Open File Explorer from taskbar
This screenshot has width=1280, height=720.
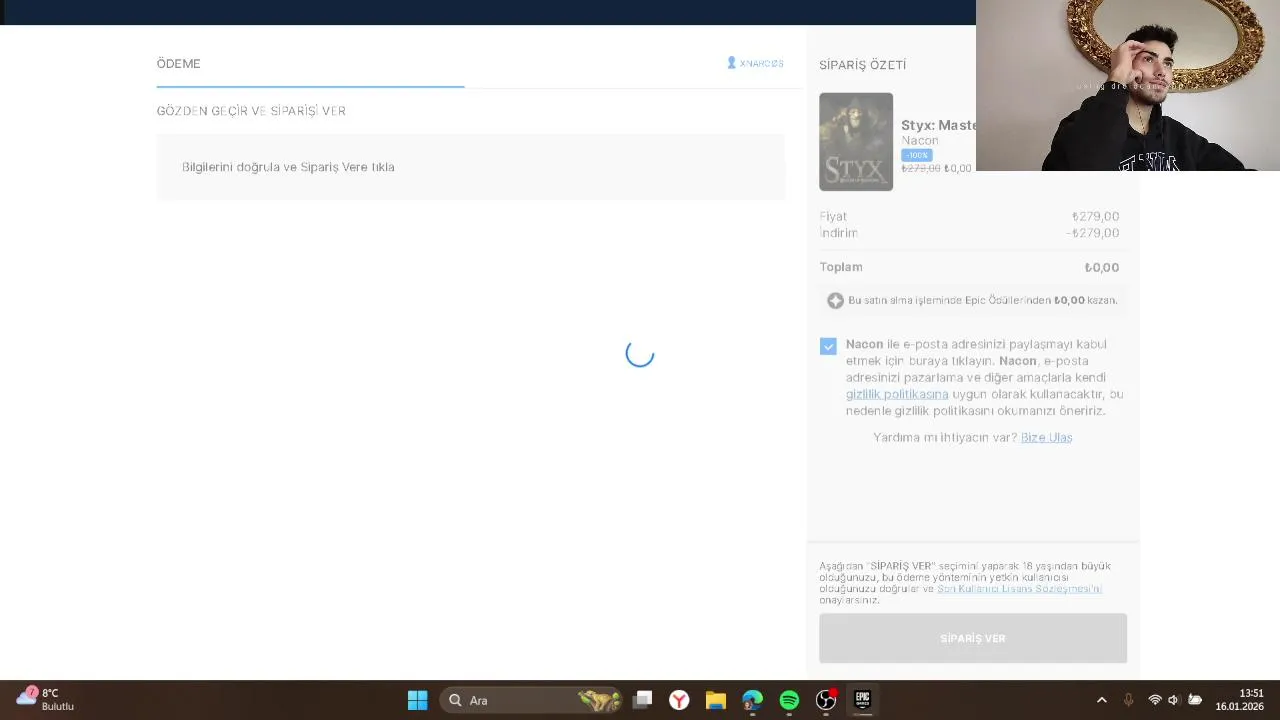716,700
